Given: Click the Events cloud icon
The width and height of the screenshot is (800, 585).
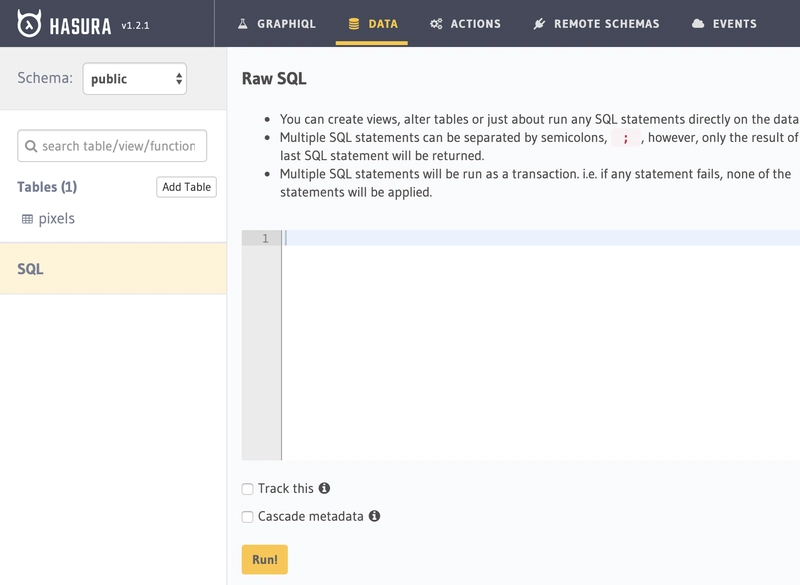Looking at the screenshot, I should click(698, 23).
